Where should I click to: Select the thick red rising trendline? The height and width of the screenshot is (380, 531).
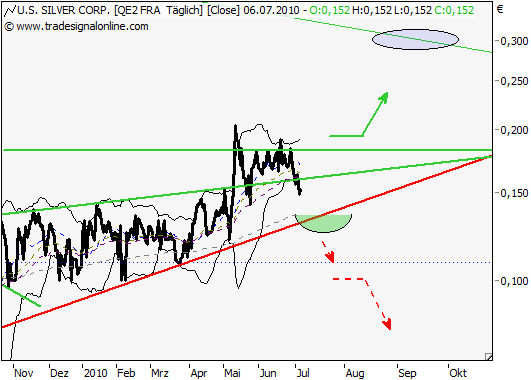pyautogui.click(x=247, y=241)
